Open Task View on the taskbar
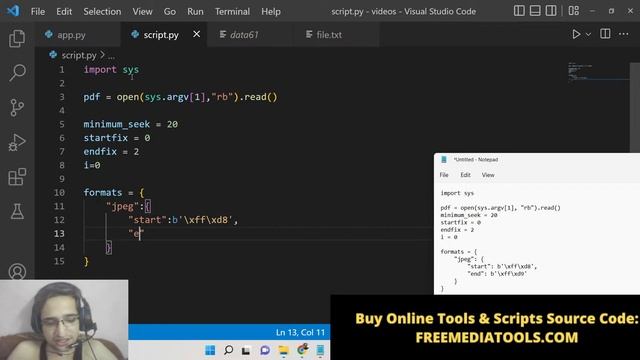The height and width of the screenshot is (360, 640). (x=246, y=351)
